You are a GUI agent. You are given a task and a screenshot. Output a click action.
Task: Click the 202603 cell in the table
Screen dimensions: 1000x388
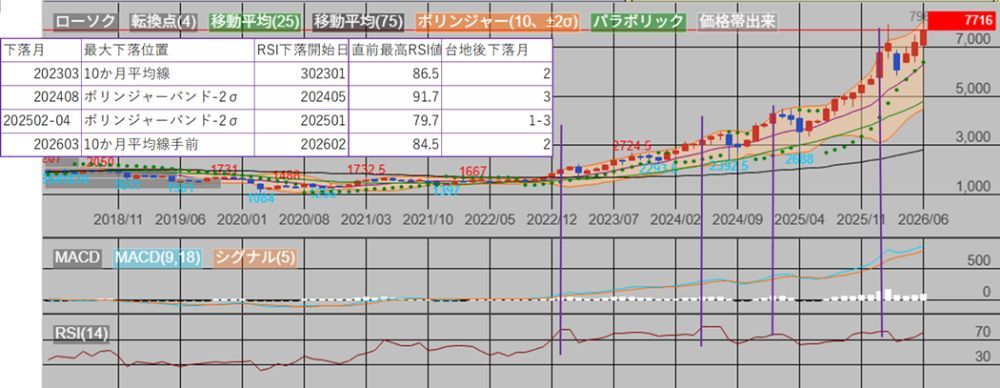pyautogui.click(x=41, y=145)
